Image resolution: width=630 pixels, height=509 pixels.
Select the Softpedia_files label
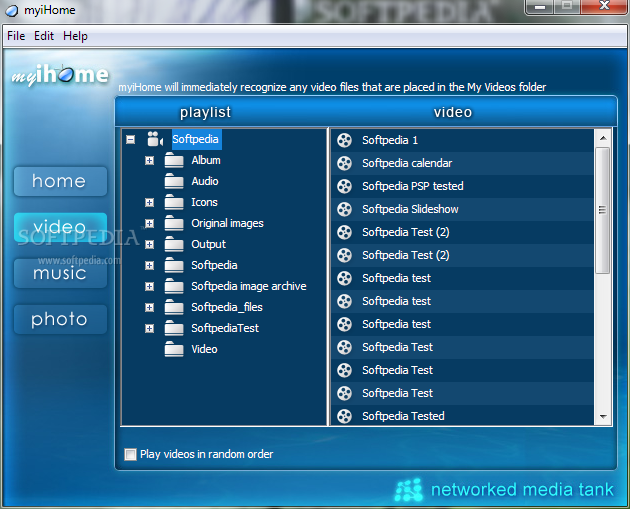tap(227, 307)
